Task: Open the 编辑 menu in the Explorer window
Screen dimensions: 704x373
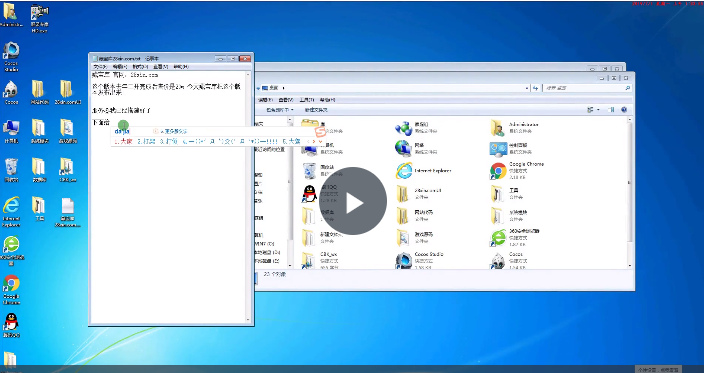Action: [x=264, y=100]
